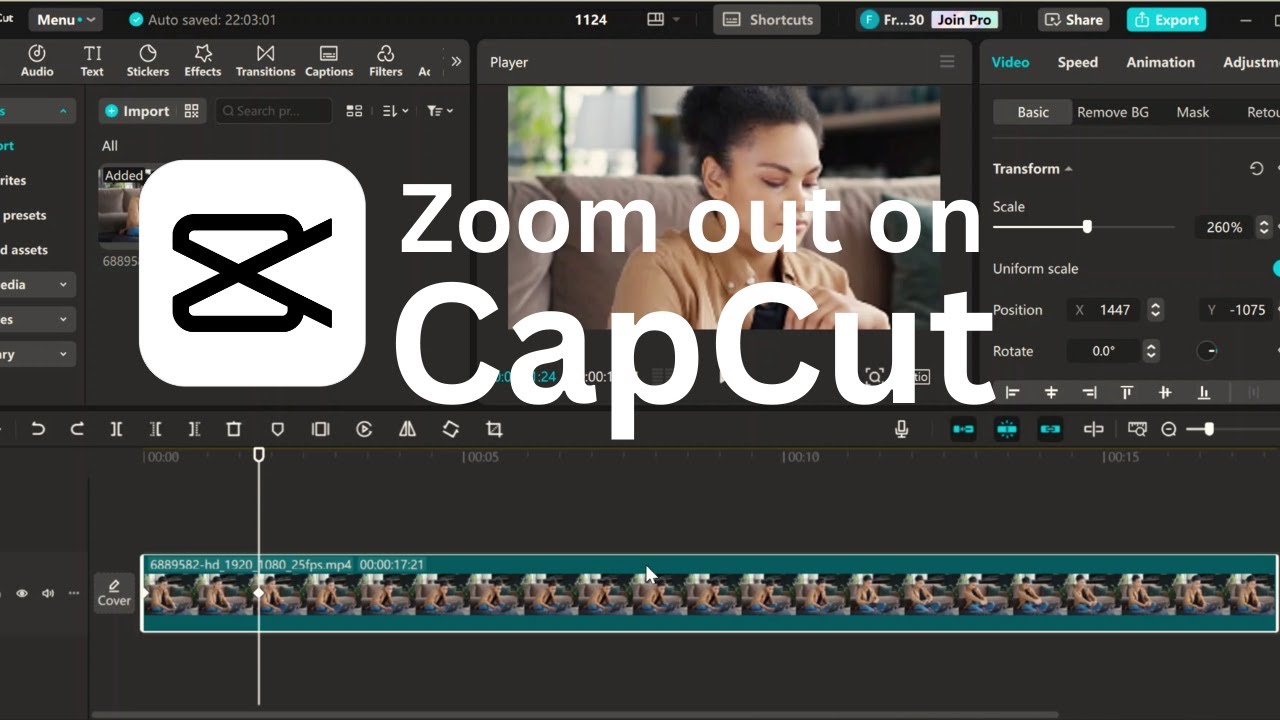Image resolution: width=1280 pixels, height=720 pixels.
Task: Open the Stickers library
Action: pos(148,61)
